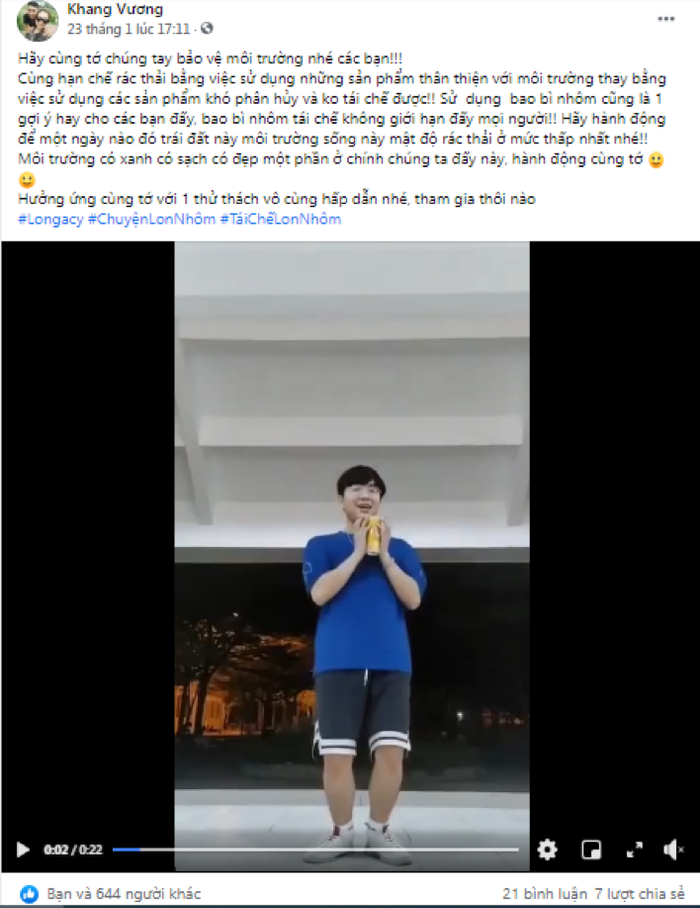
Task: Open Khang Vương profile picture
Action: 38,21
